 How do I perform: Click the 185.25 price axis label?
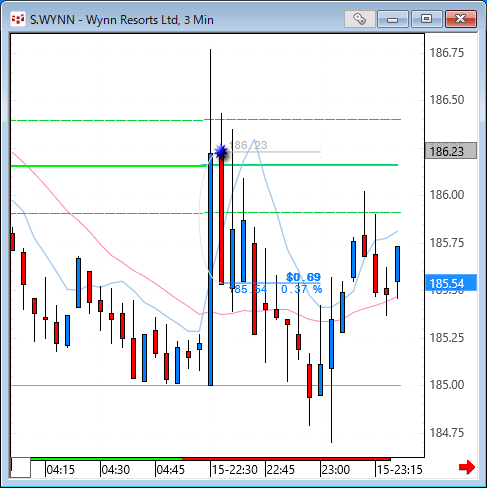tap(447, 338)
